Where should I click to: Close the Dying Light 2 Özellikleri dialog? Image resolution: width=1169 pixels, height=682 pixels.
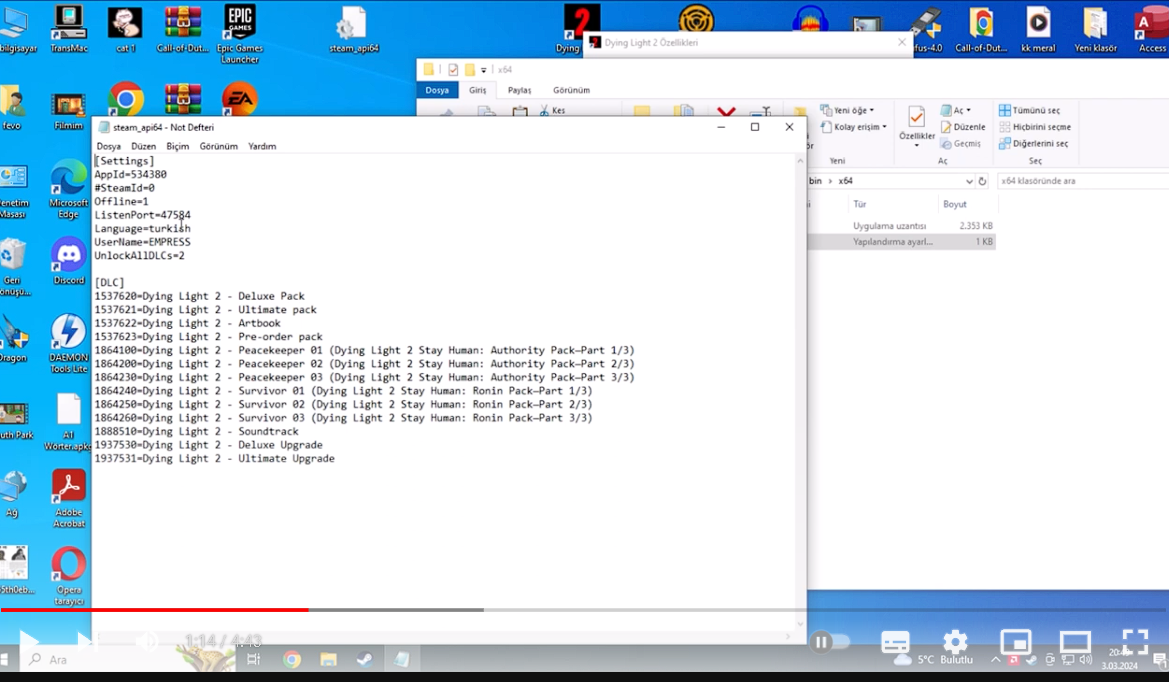(x=902, y=42)
